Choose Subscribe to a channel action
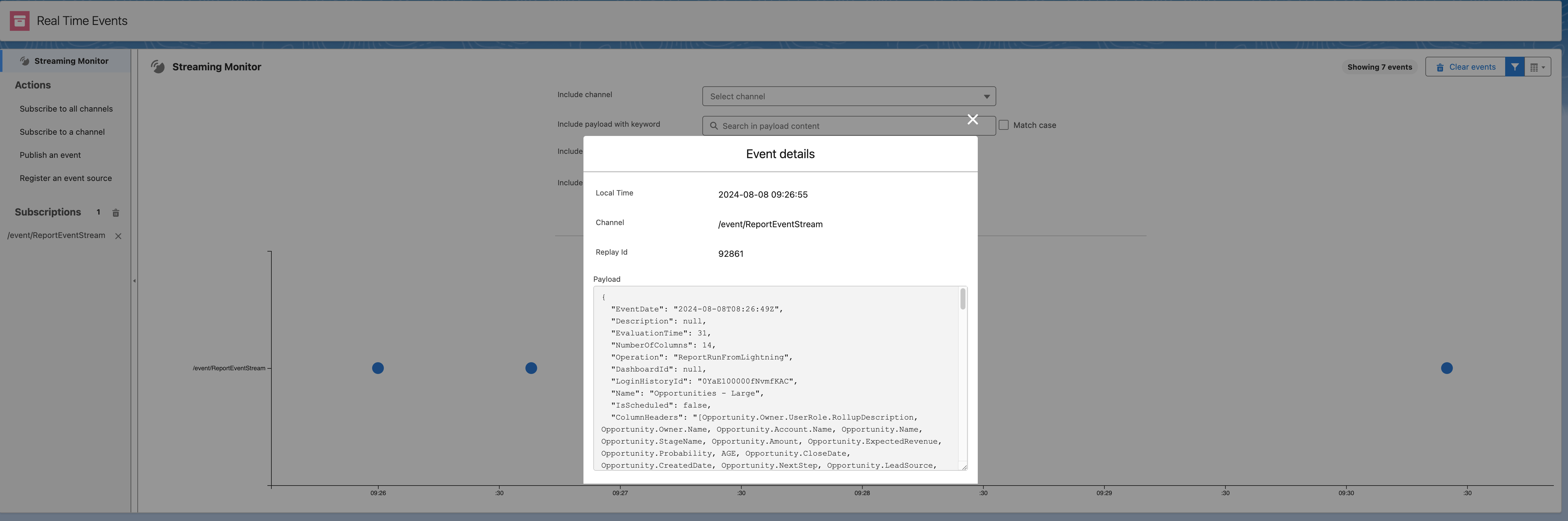The width and height of the screenshot is (1568, 521). [x=62, y=132]
